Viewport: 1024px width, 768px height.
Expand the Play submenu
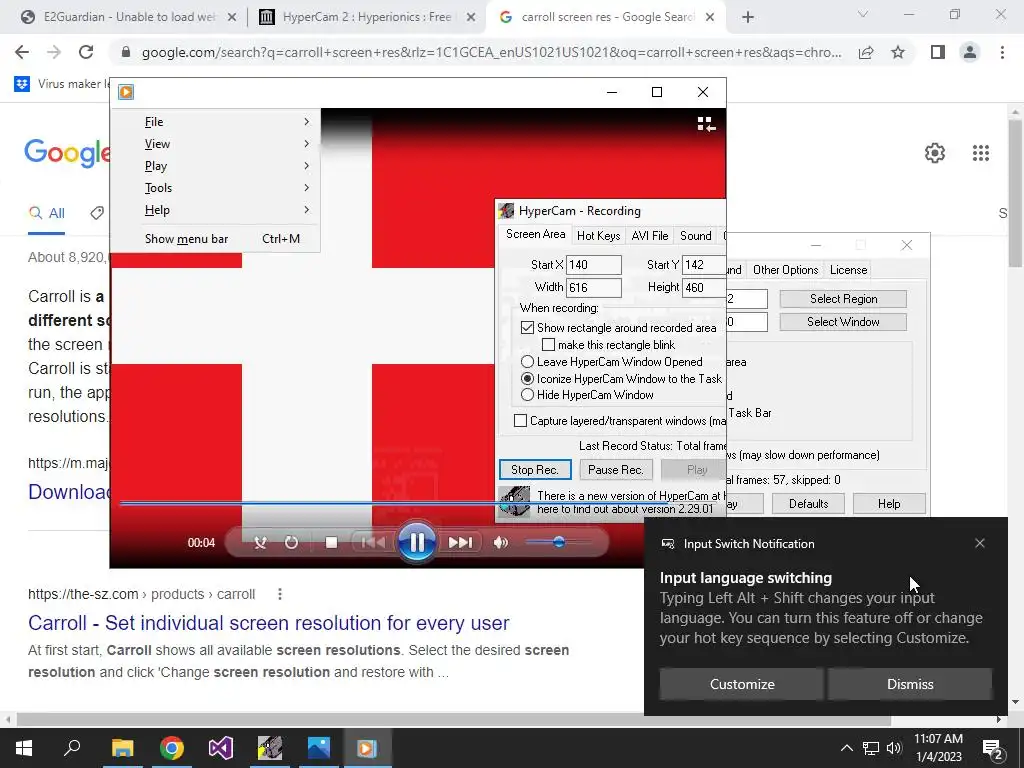tap(216, 166)
